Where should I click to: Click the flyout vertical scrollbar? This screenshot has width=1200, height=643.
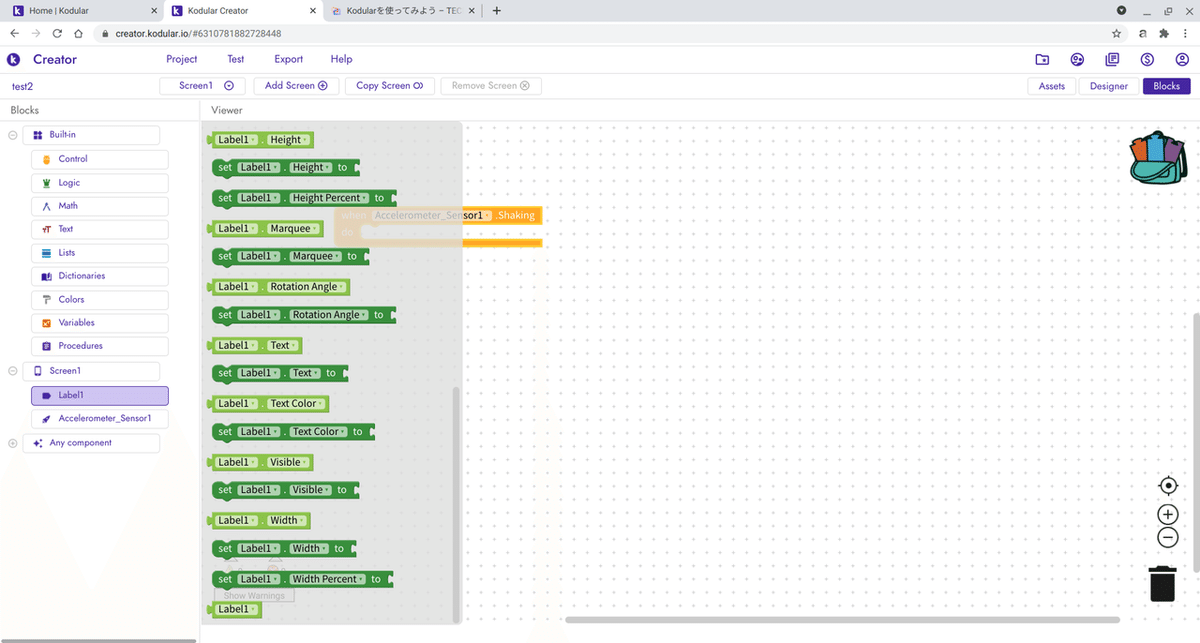point(457,505)
